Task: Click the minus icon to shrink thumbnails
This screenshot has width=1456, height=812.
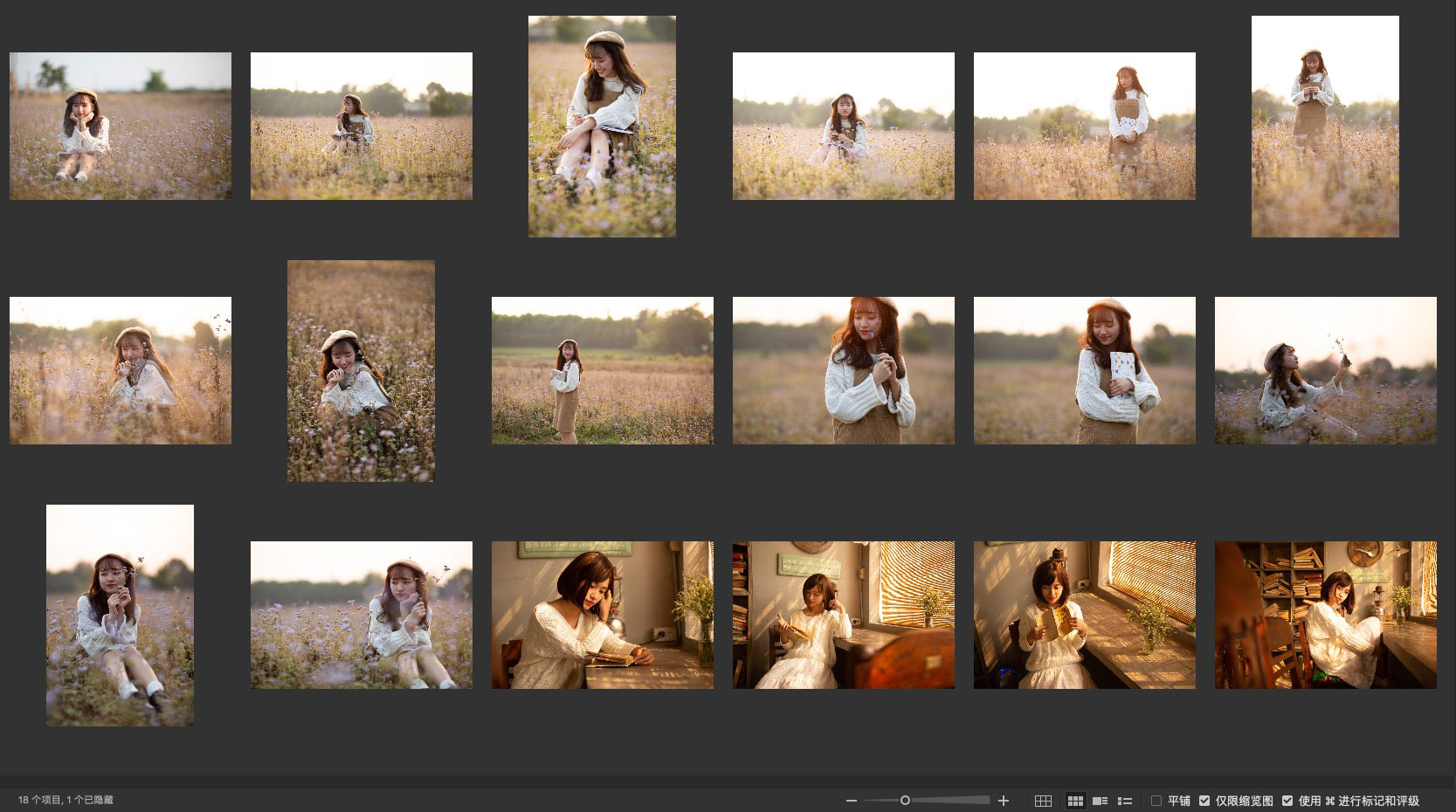Action: click(x=851, y=801)
